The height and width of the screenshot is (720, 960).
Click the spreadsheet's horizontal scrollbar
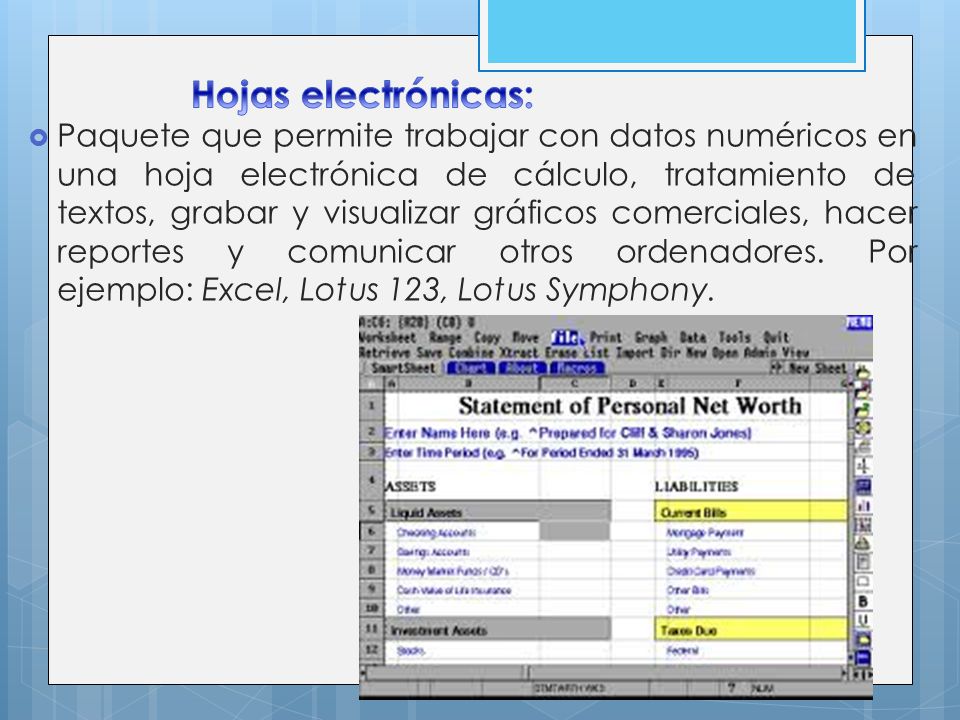tap(605, 673)
